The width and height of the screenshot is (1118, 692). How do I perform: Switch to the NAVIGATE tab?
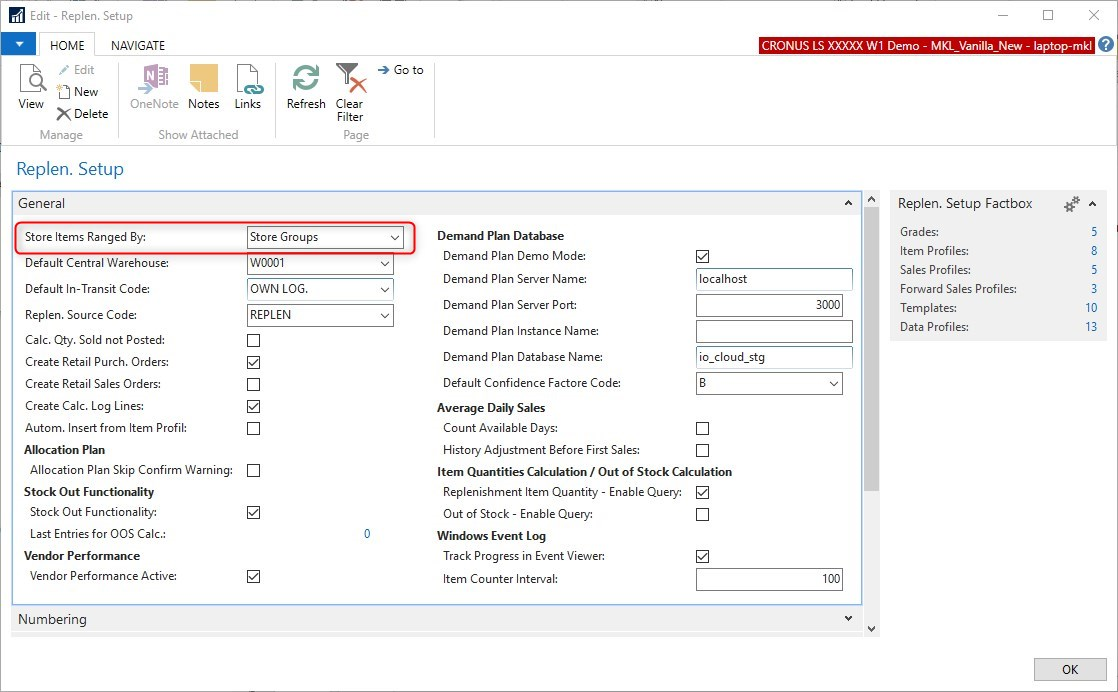click(138, 45)
